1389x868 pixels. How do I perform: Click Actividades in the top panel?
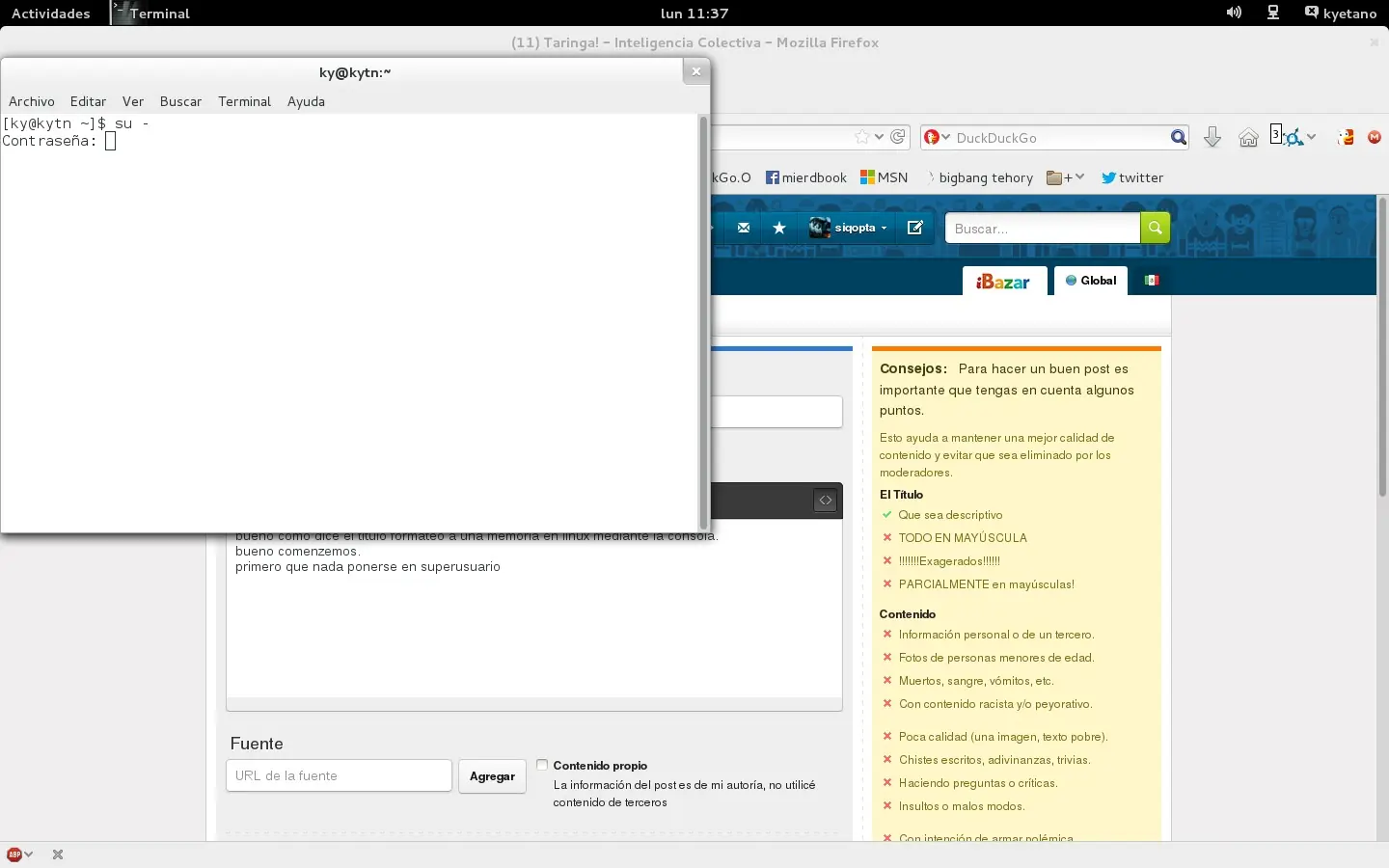click(50, 13)
